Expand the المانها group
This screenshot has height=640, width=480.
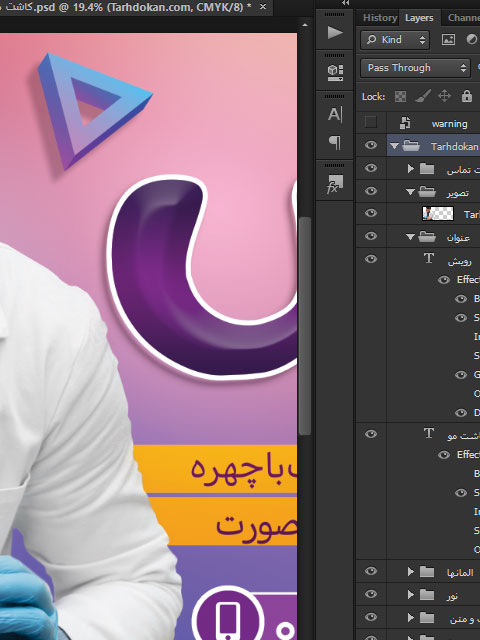coord(411,572)
